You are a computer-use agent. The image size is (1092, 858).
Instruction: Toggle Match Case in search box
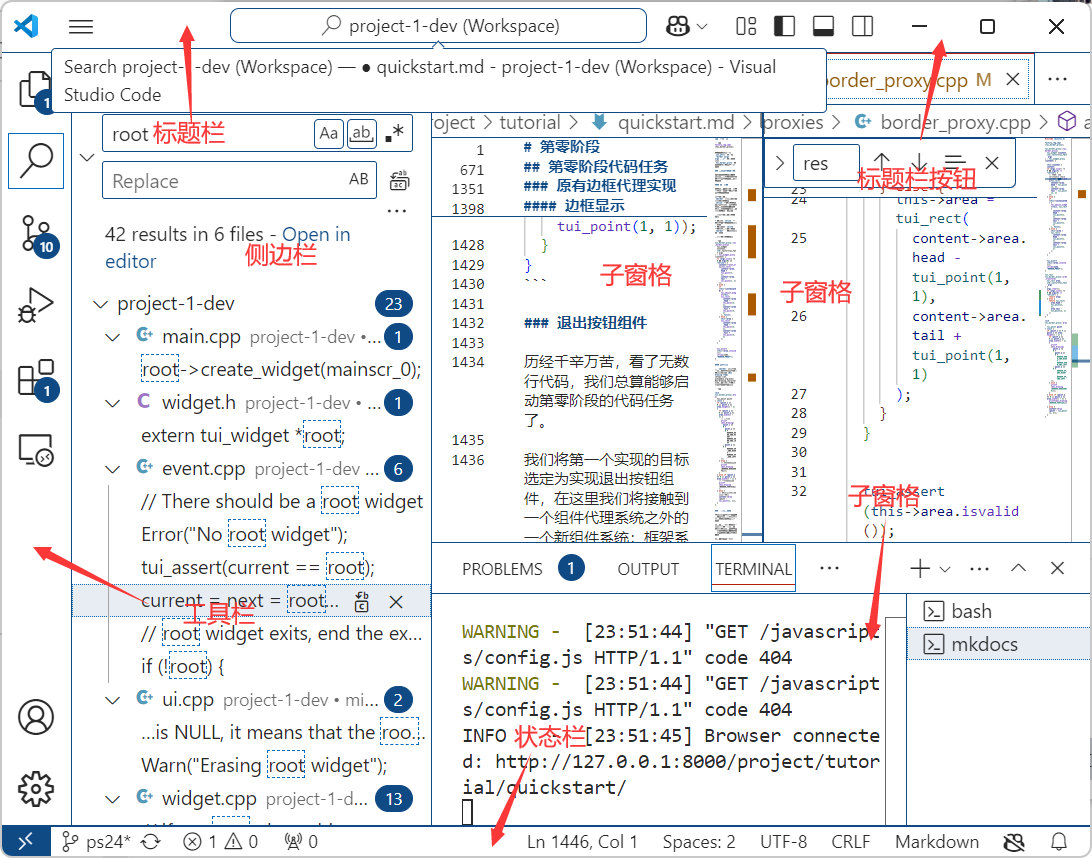pyautogui.click(x=329, y=134)
